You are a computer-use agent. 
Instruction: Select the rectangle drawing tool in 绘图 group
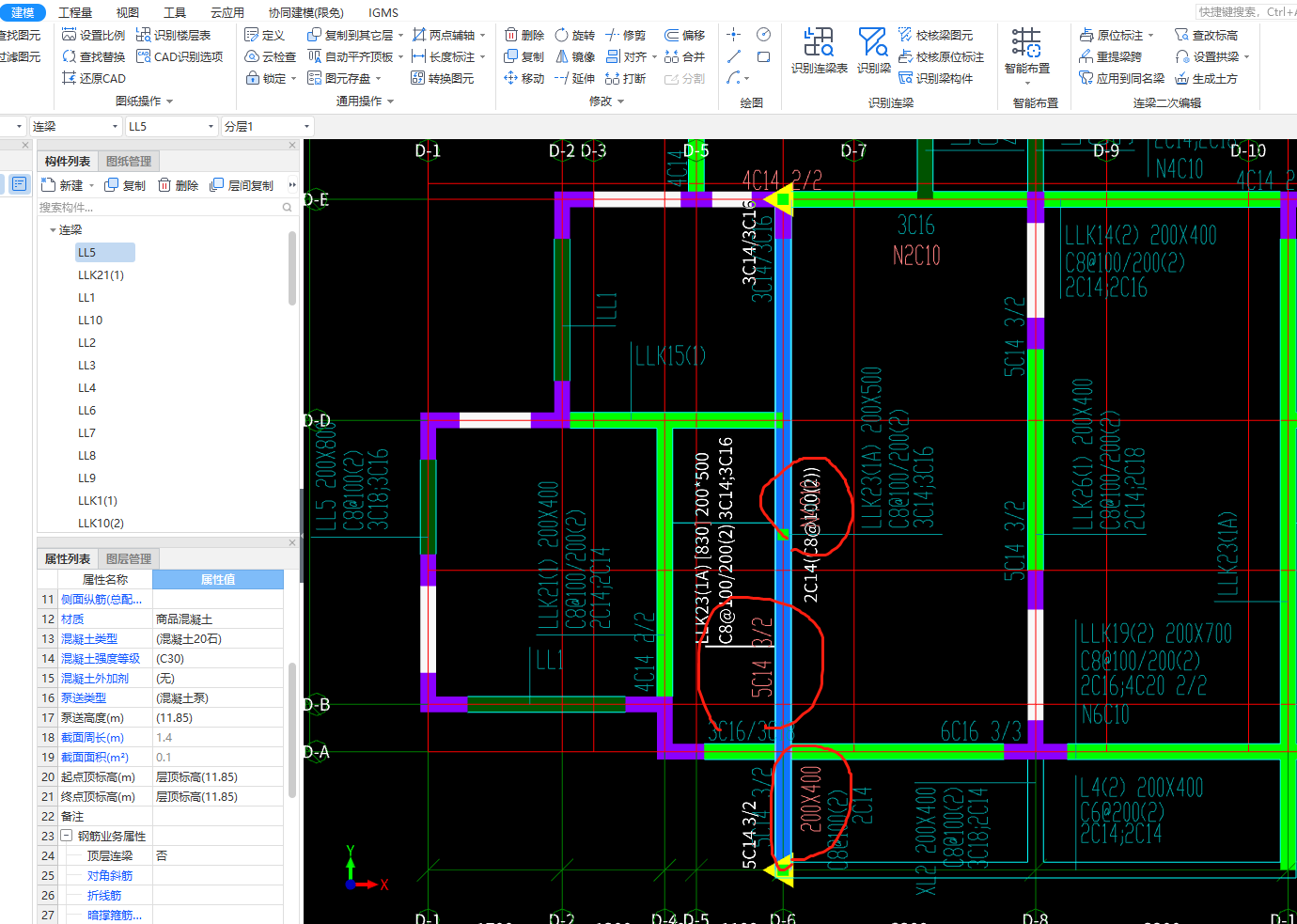tap(763, 56)
